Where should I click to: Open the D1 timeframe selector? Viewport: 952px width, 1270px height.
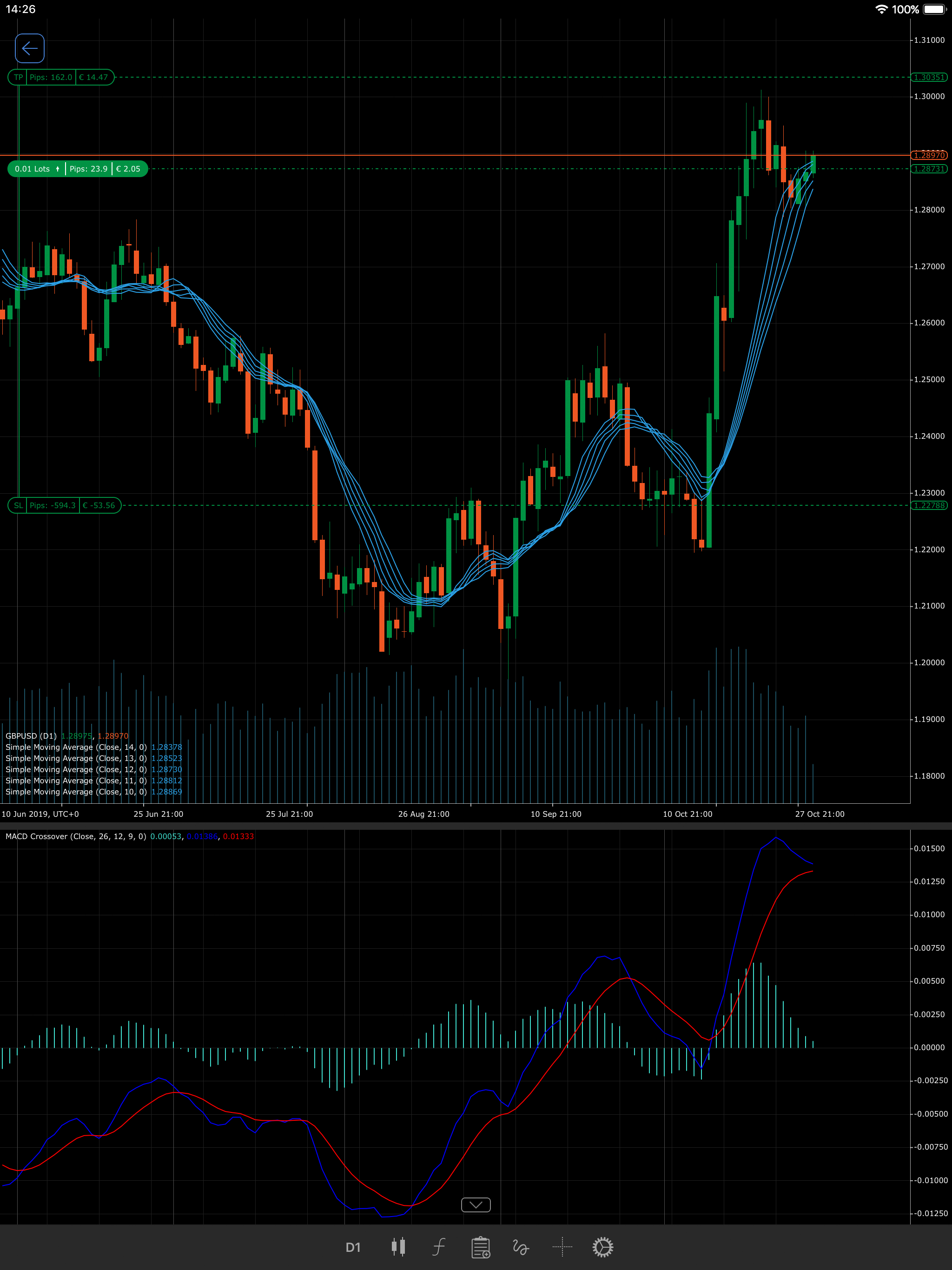[x=353, y=1247]
